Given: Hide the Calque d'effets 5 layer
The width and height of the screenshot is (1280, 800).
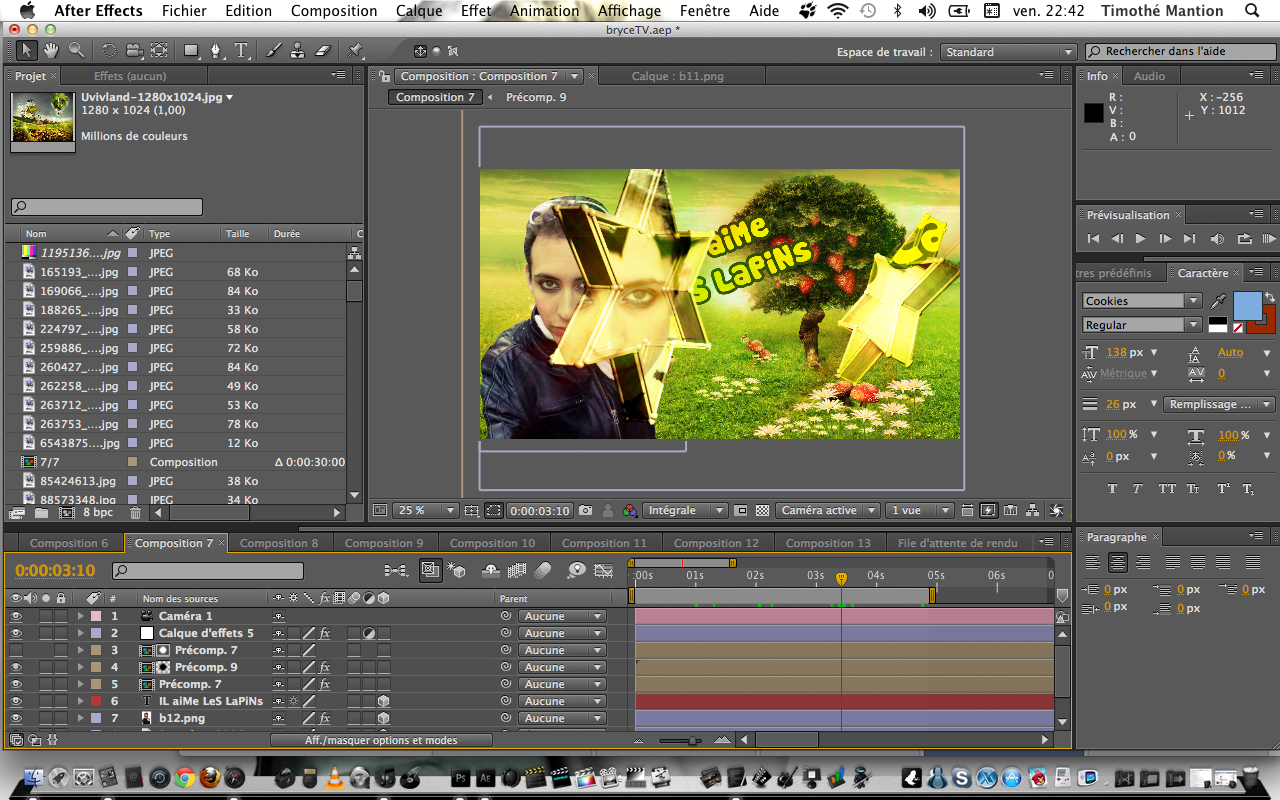Looking at the screenshot, I should [16, 633].
